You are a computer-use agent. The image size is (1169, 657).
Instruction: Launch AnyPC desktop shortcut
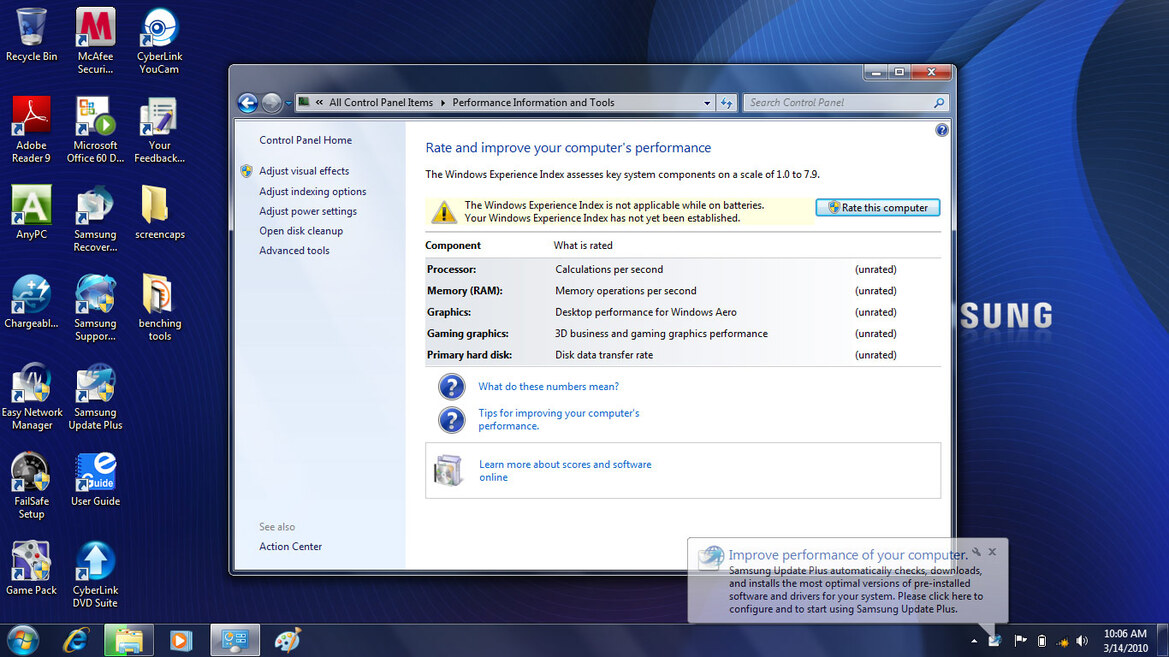pos(31,212)
